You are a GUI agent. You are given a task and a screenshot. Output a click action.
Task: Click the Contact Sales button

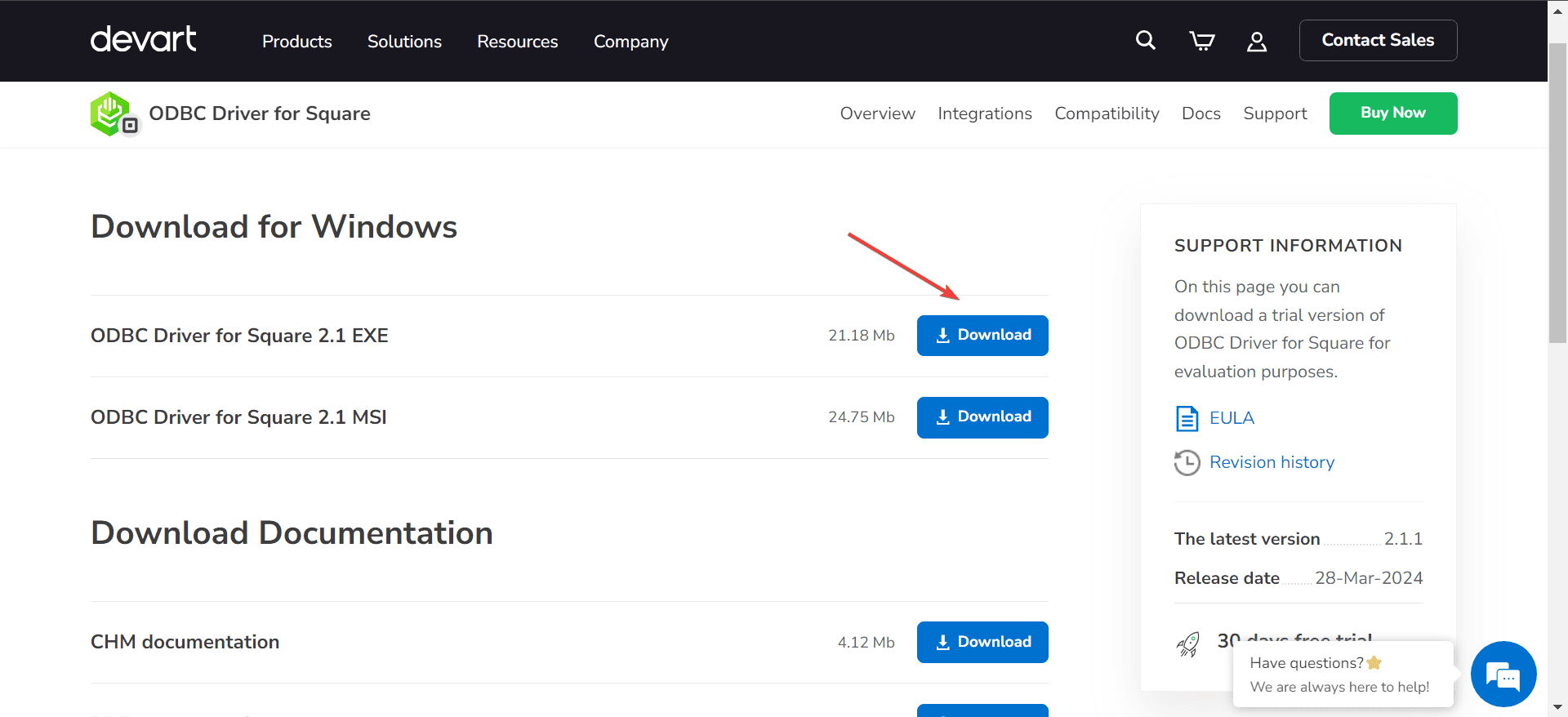(1378, 40)
